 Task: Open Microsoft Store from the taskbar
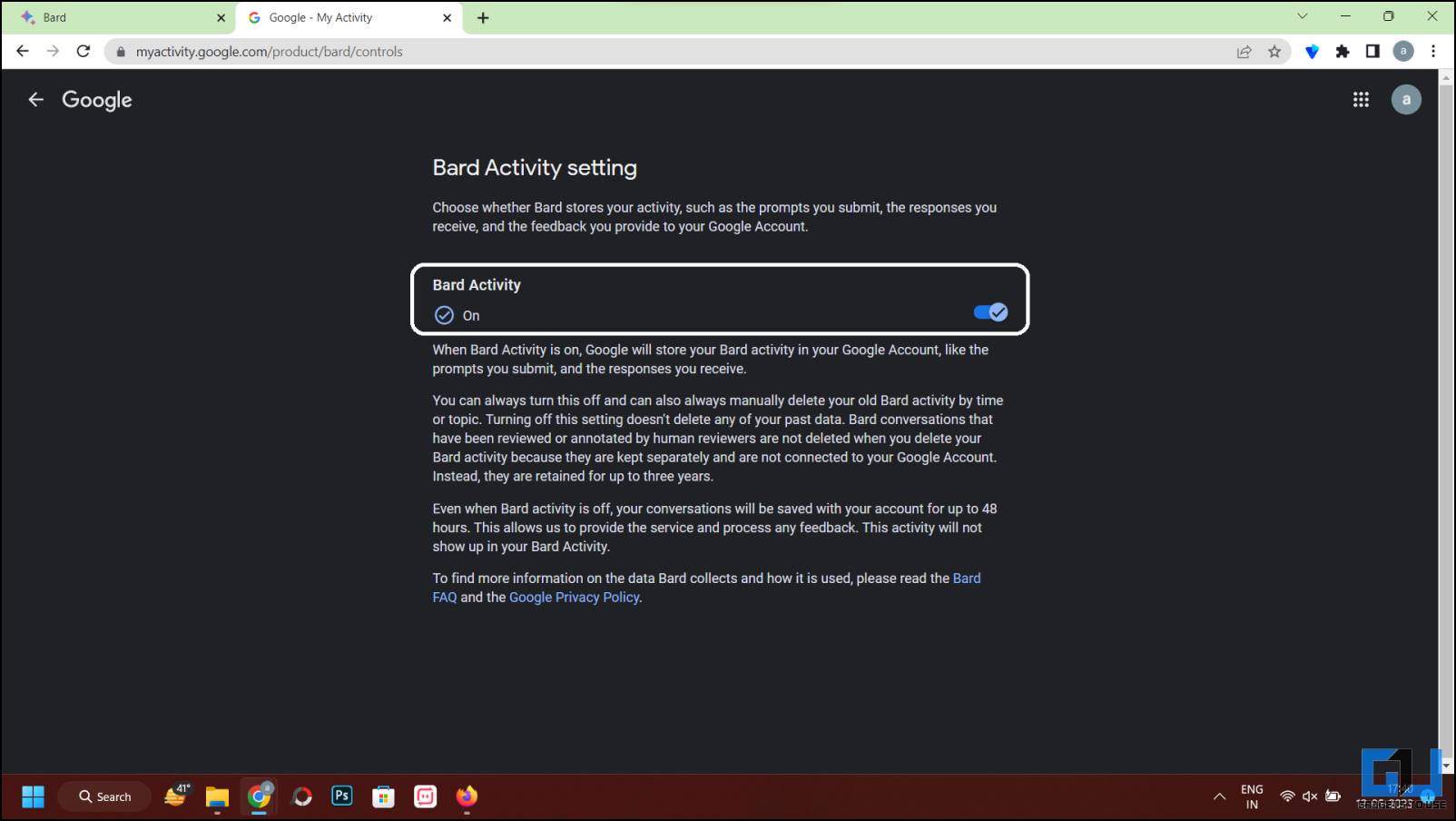[383, 796]
